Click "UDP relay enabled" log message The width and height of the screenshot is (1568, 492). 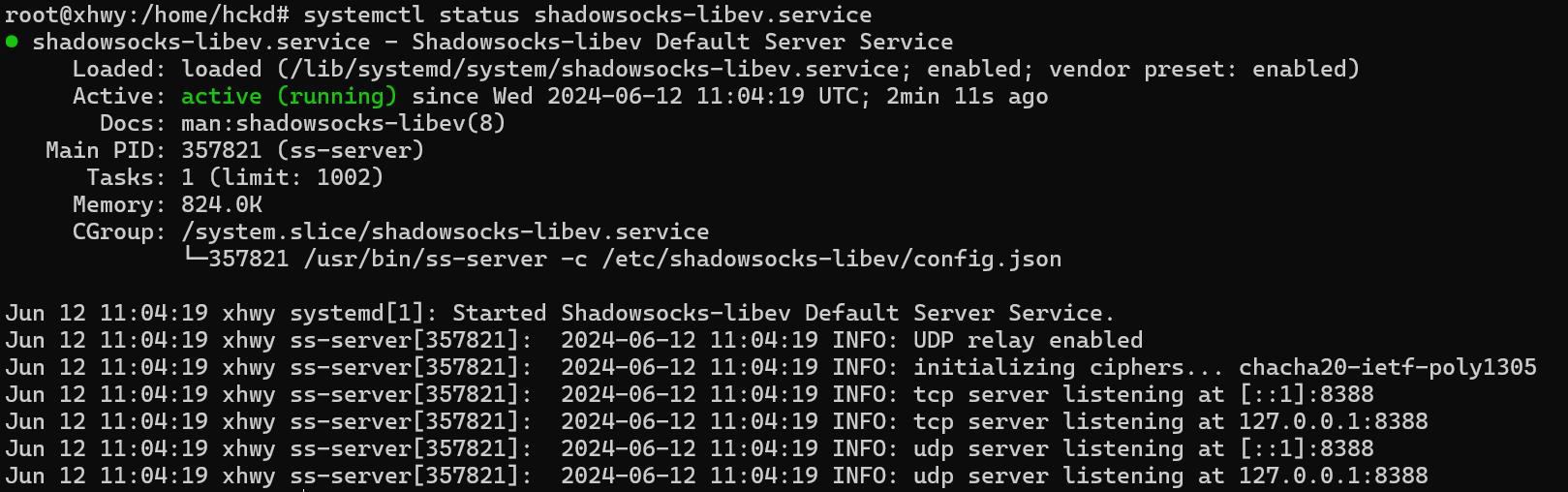coord(1028,340)
